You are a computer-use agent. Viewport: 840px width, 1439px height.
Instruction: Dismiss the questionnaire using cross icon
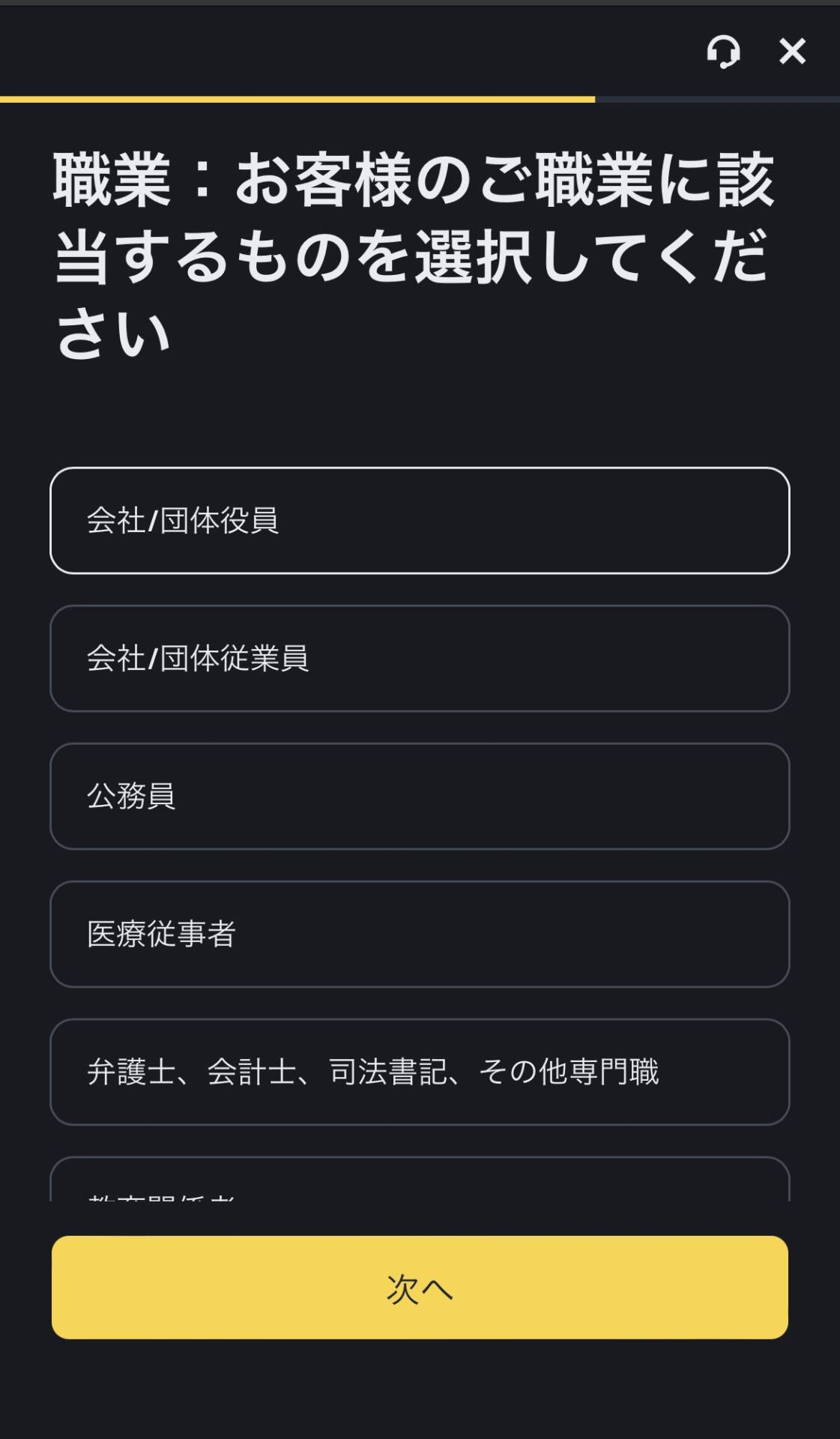792,52
